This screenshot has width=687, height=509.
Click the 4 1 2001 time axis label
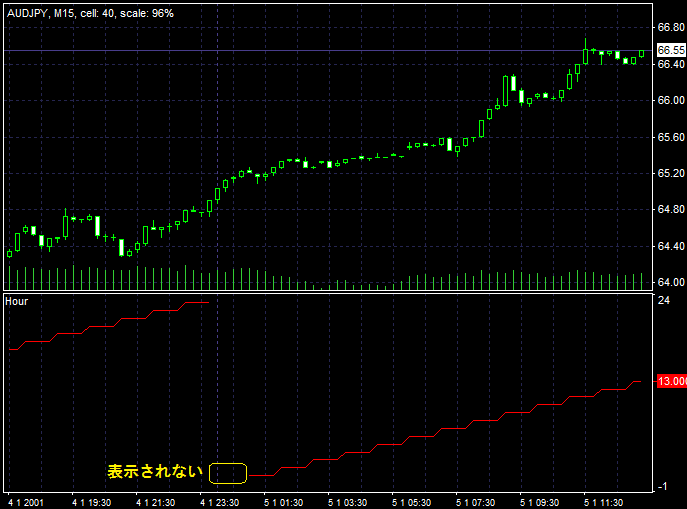(x=26, y=502)
